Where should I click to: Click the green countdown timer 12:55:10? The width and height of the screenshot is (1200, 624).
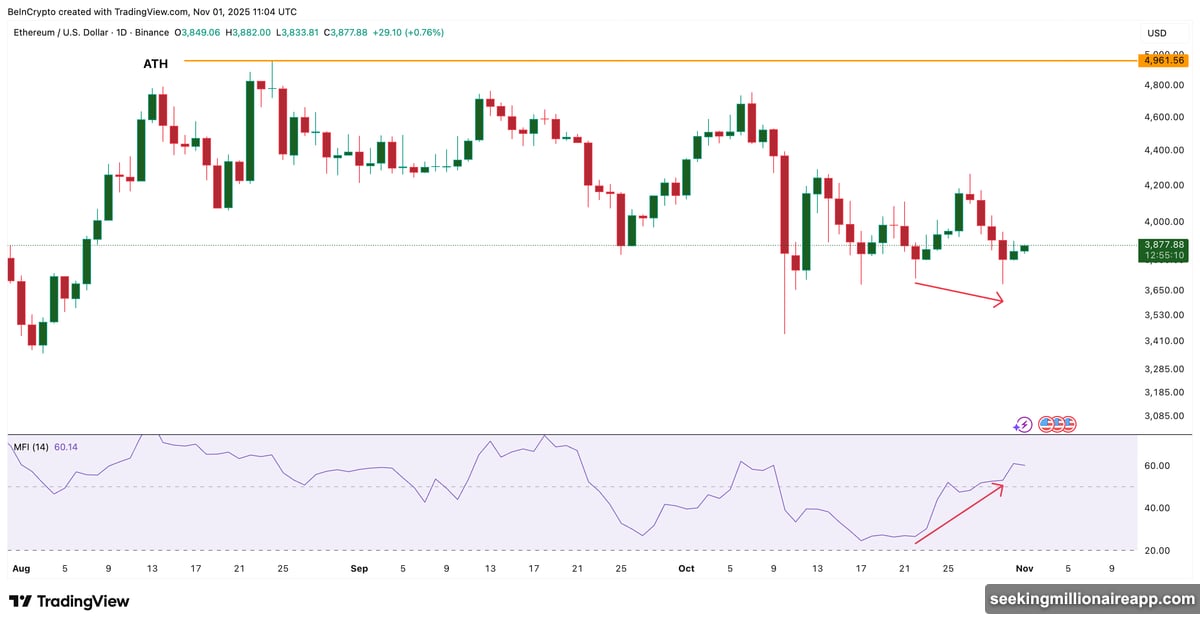click(1163, 255)
